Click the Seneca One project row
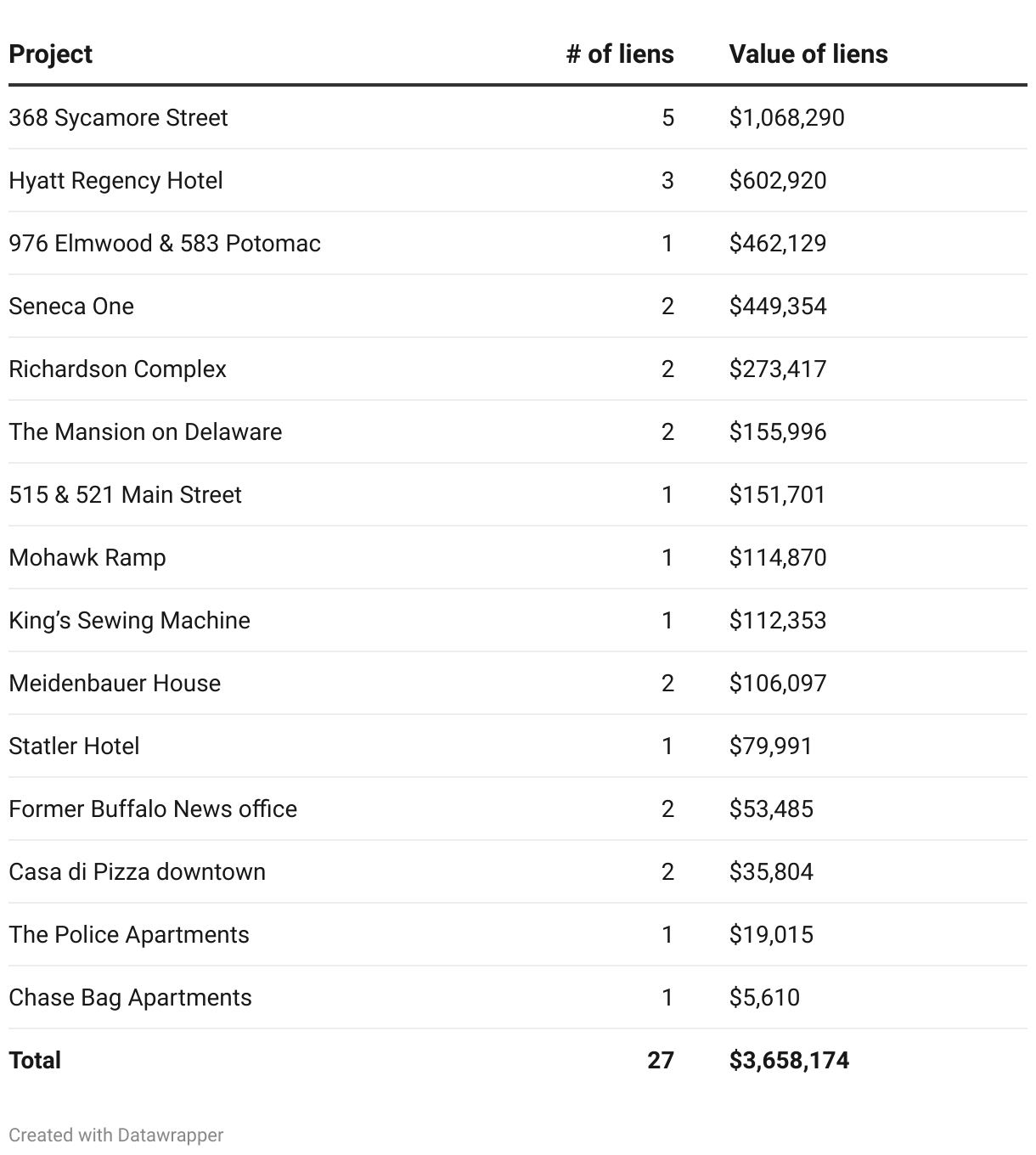Viewport: 1036px width, 1155px height. (71, 306)
